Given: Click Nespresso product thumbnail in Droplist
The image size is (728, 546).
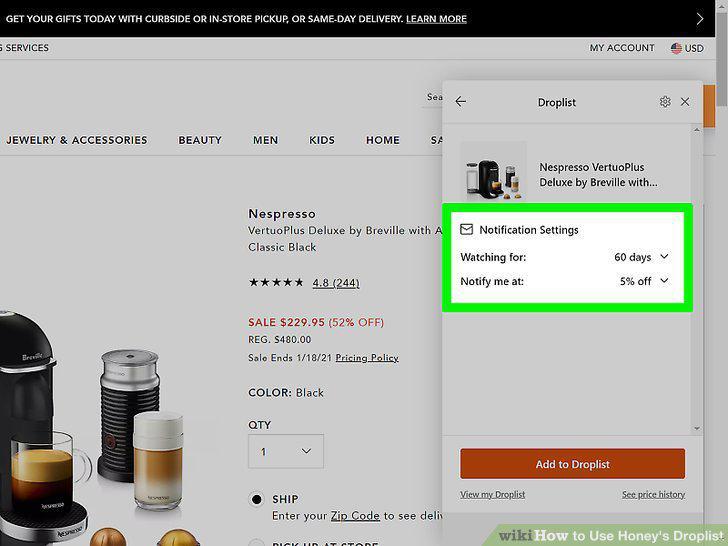Looking at the screenshot, I should click(x=493, y=171).
